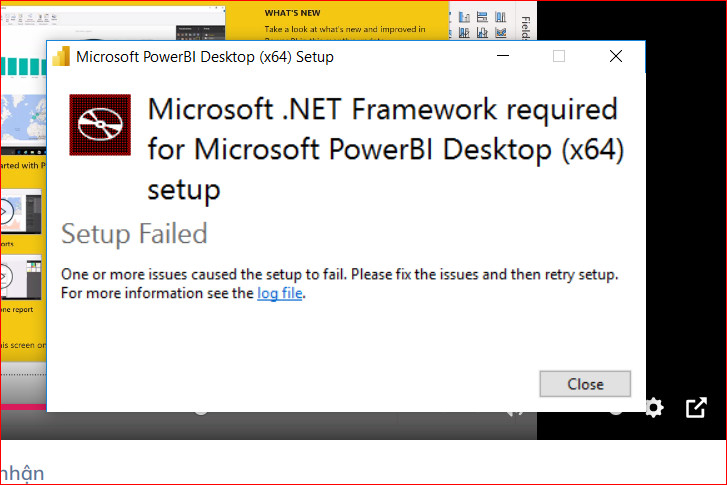
Task: Close the Setup dialog with the X button
Action: pos(616,56)
